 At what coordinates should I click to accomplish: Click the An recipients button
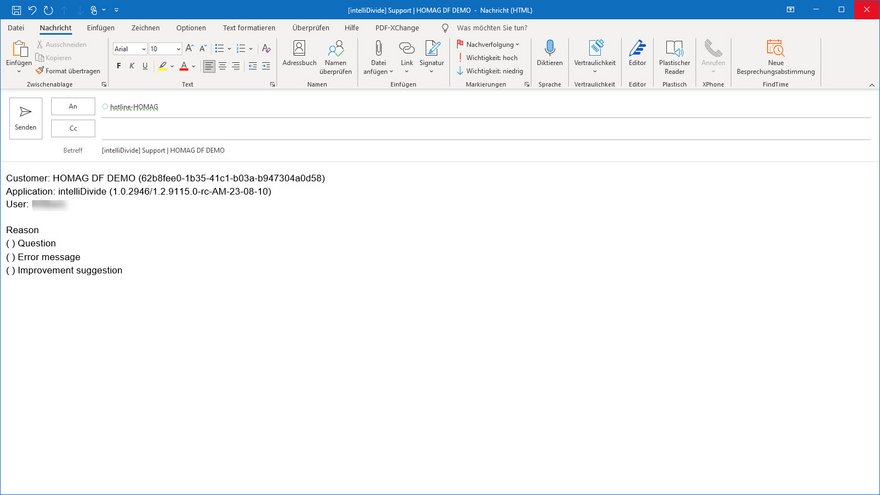click(73, 106)
